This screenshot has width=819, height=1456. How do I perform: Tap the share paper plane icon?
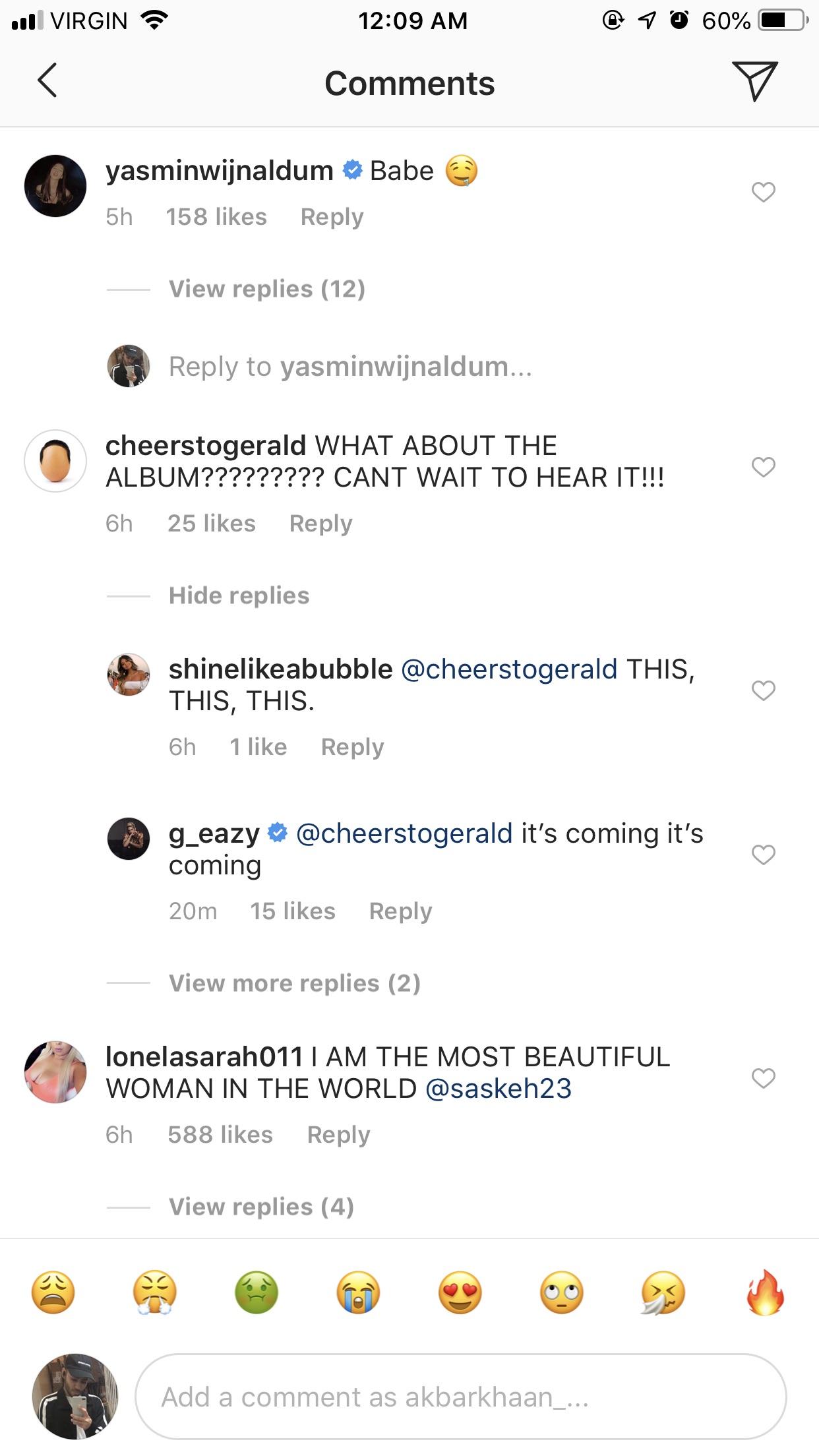point(754,81)
